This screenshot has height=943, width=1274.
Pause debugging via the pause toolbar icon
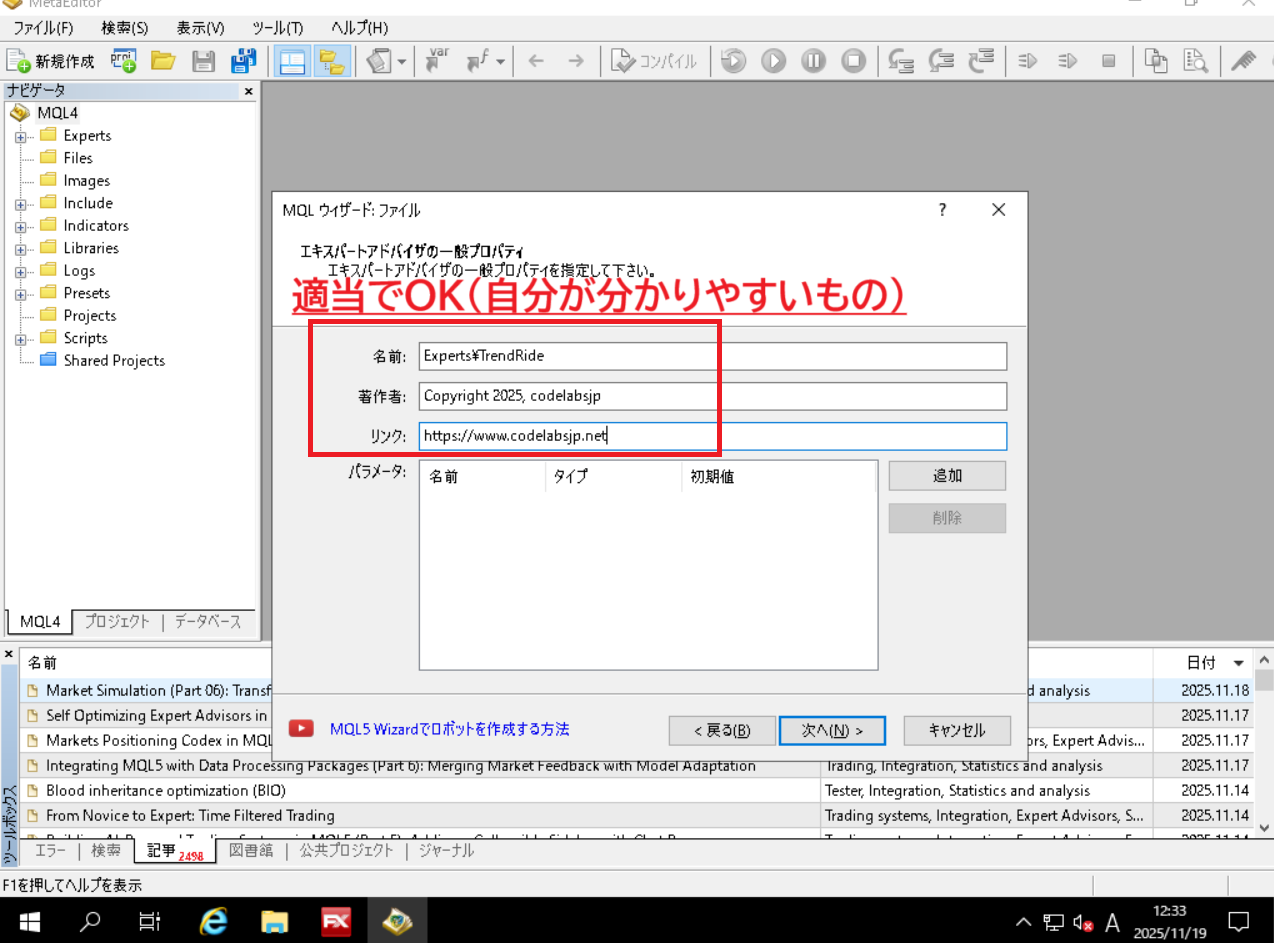[812, 60]
